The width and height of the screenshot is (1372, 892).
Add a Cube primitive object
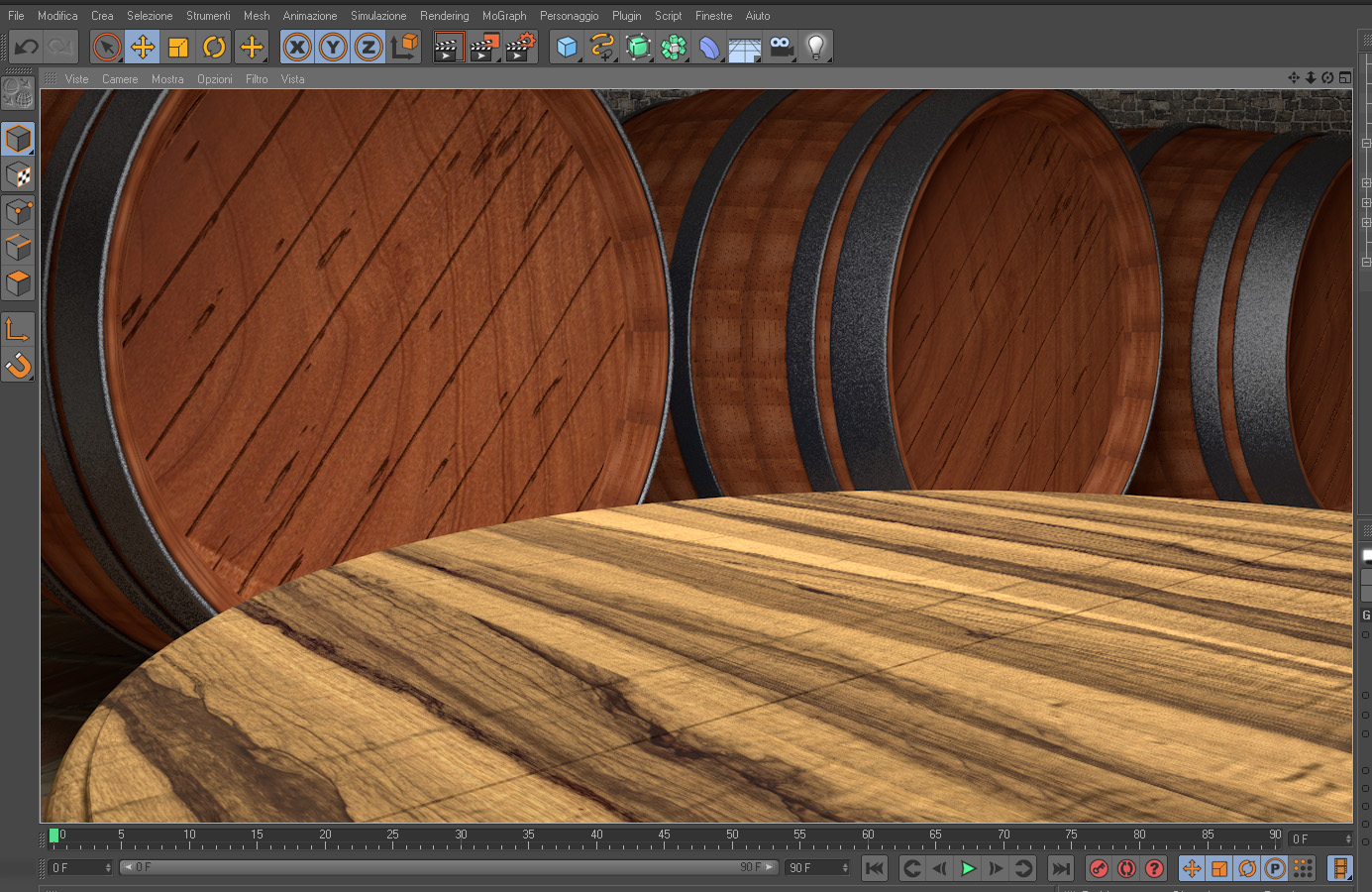pyautogui.click(x=567, y=47)
